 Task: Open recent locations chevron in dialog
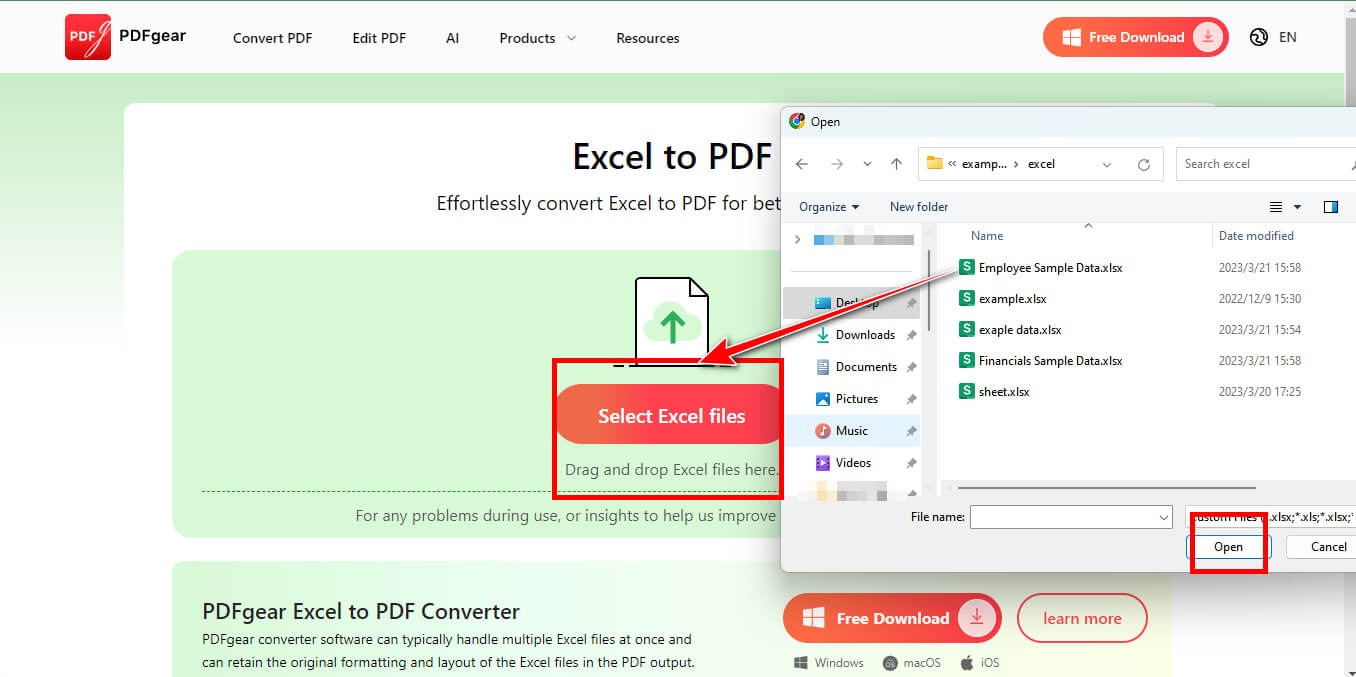[x=867, y=164]
